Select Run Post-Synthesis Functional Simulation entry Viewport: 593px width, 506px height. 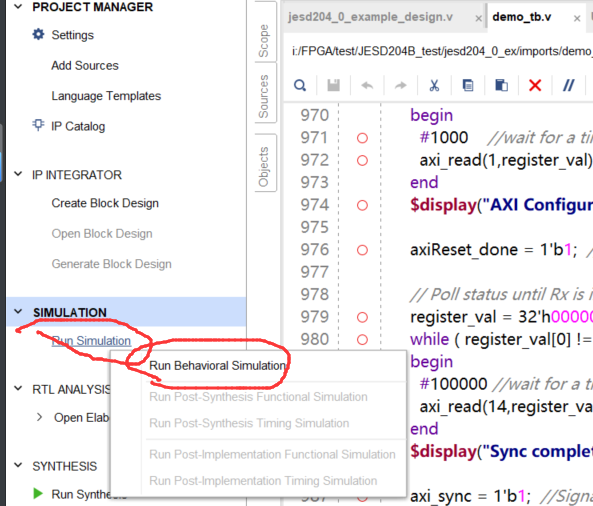(258, 397)
